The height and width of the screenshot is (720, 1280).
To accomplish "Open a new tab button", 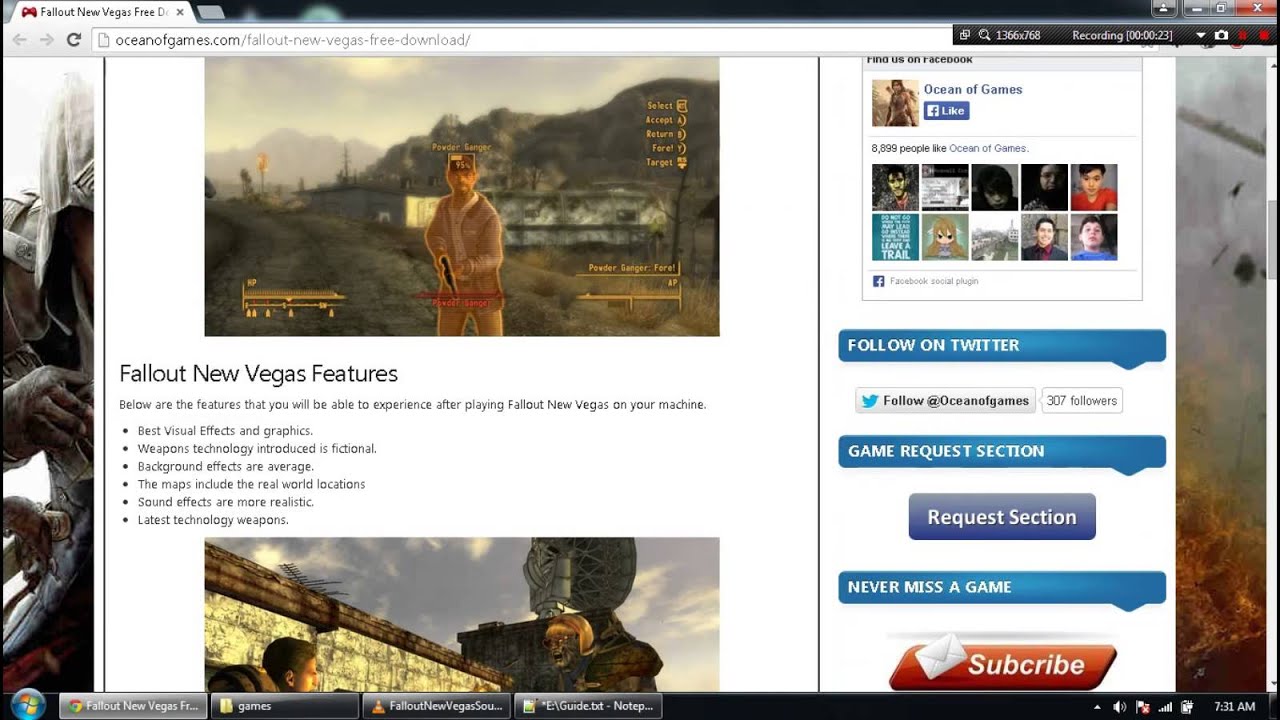I will (210, 12).
